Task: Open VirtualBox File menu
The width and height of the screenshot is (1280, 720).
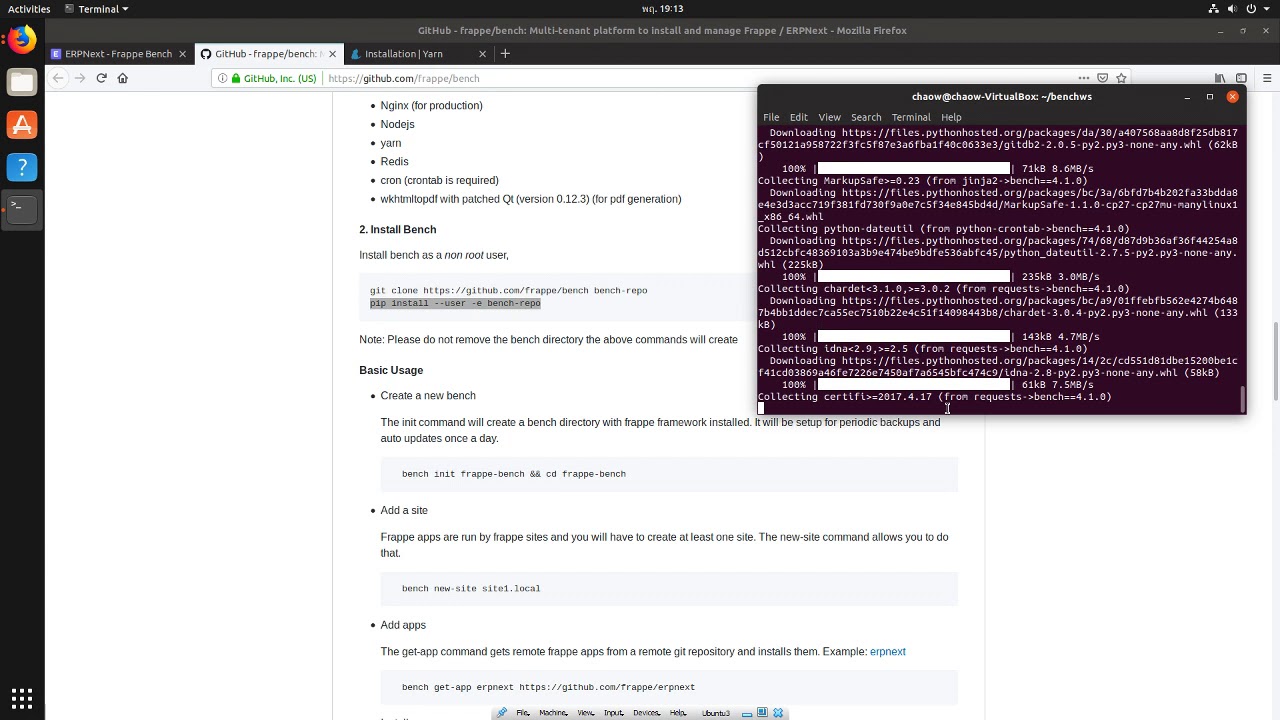Action: 522,713
